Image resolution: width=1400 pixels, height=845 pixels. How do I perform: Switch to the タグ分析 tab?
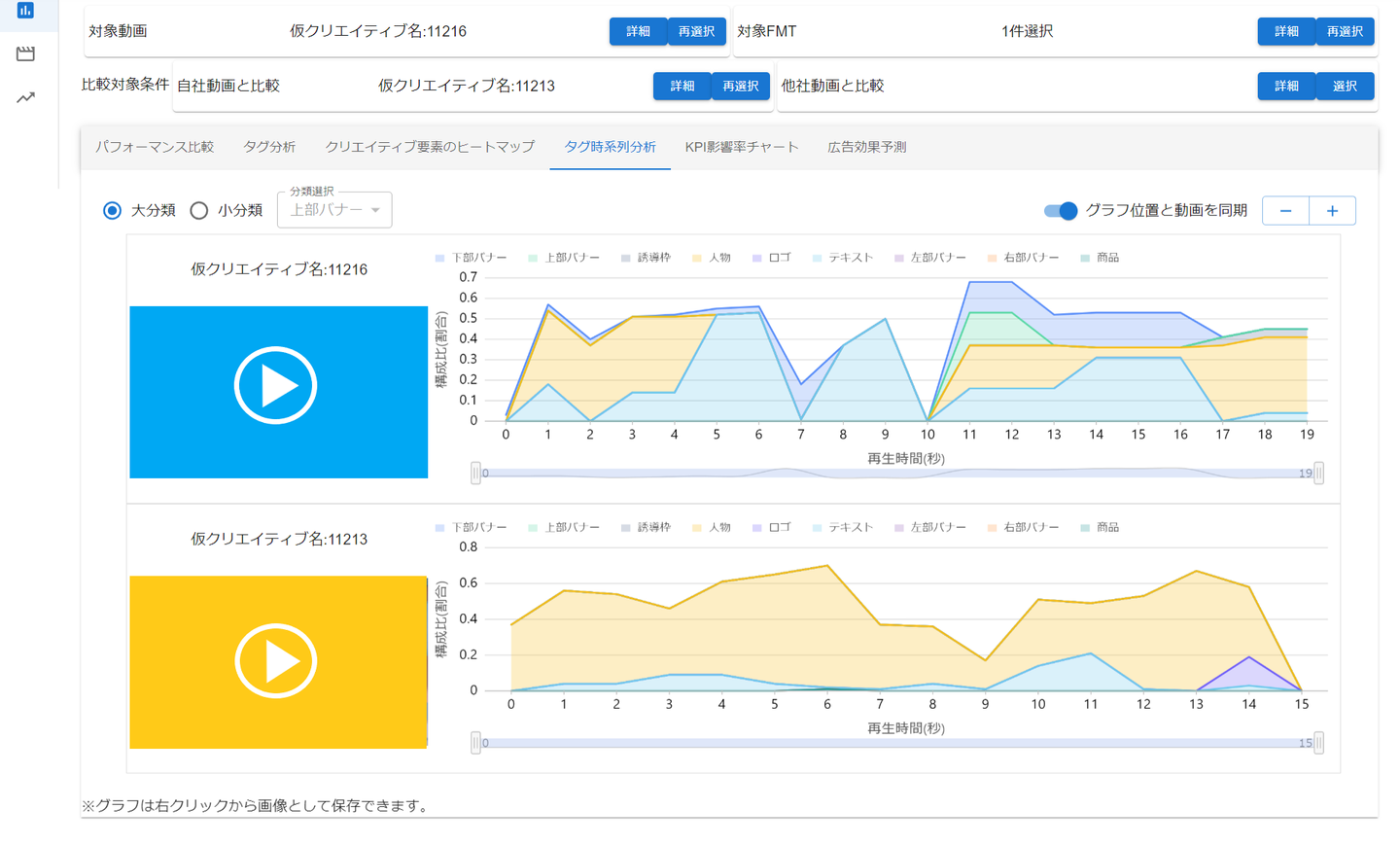pyautogui.click(x=269, y=147)
